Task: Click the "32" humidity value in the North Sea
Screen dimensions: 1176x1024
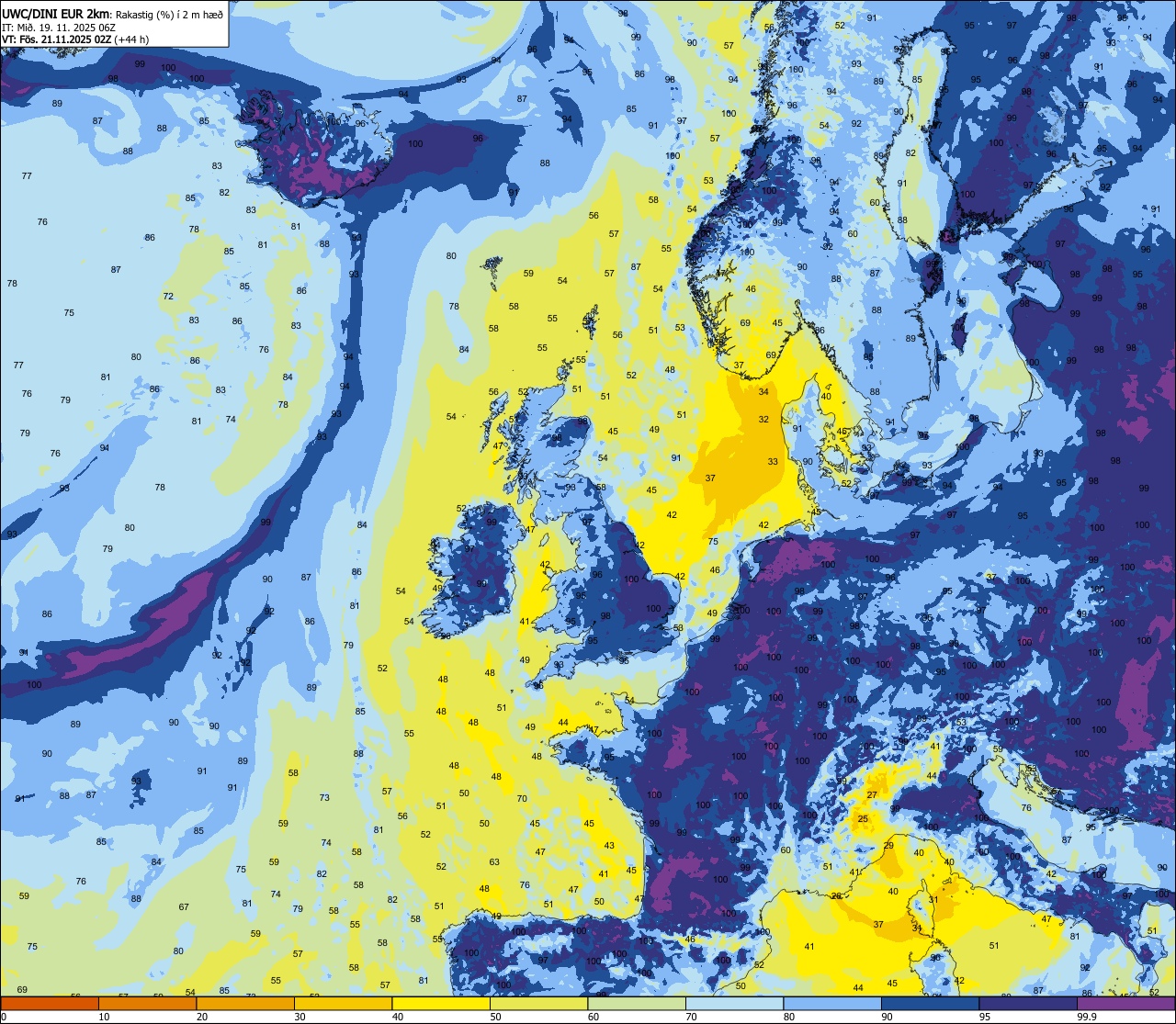Action: pyautogui.click(x=763, y=420)
